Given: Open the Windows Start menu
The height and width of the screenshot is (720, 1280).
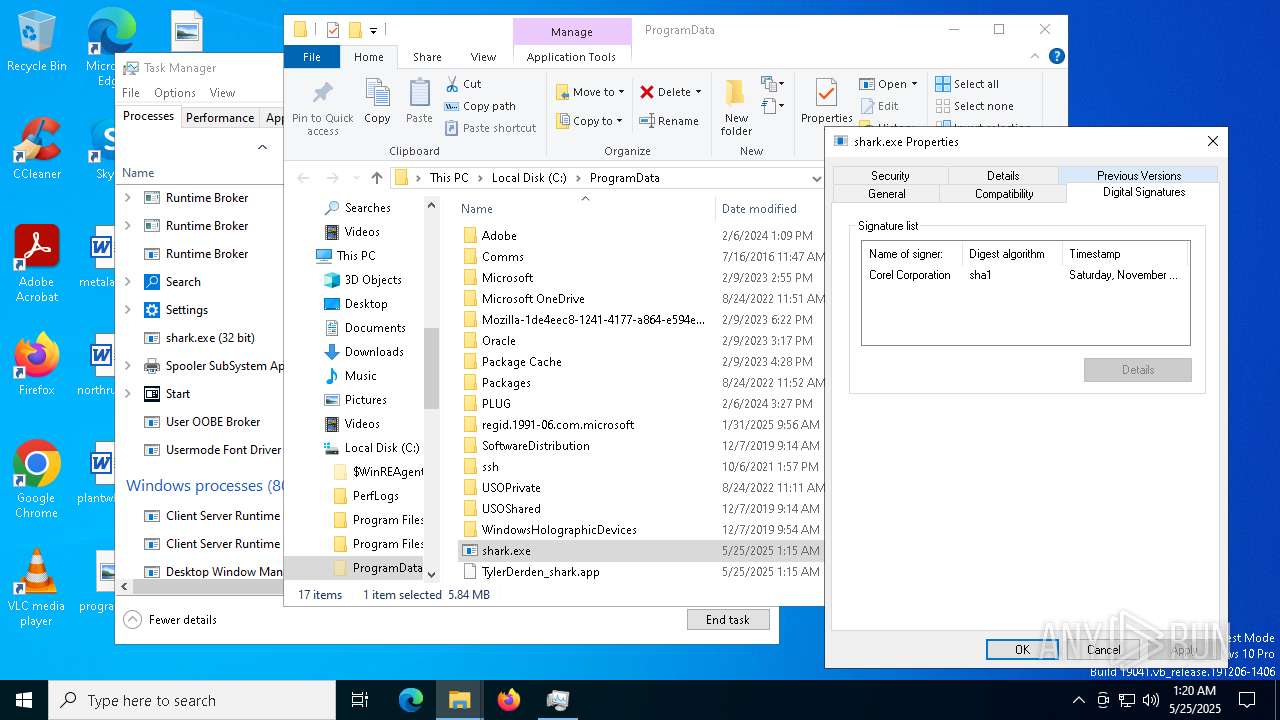Looking at the screenshot, I should click(x=24, y=700).
